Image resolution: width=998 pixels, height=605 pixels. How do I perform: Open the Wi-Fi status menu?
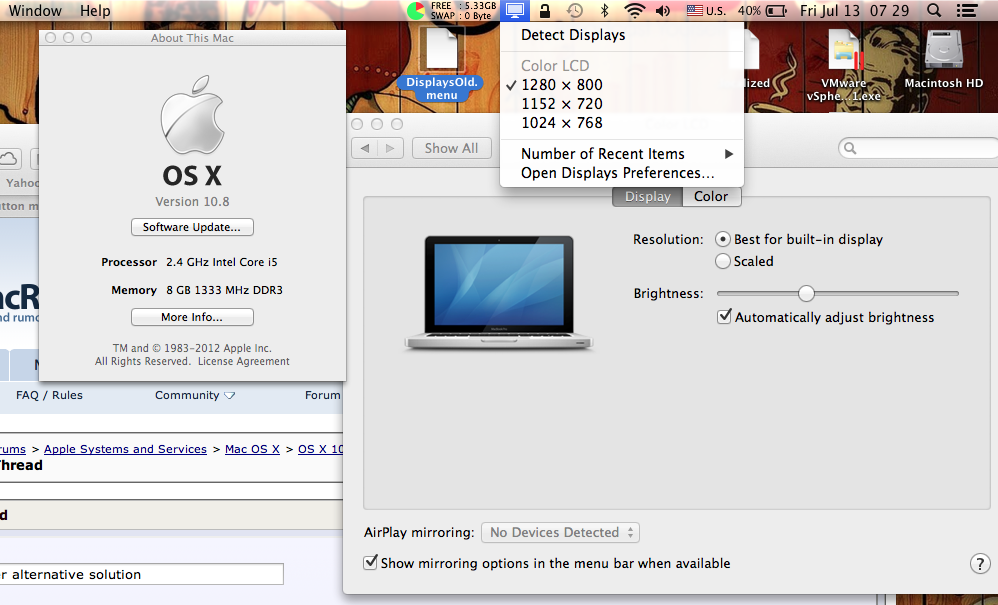[634, 11]
